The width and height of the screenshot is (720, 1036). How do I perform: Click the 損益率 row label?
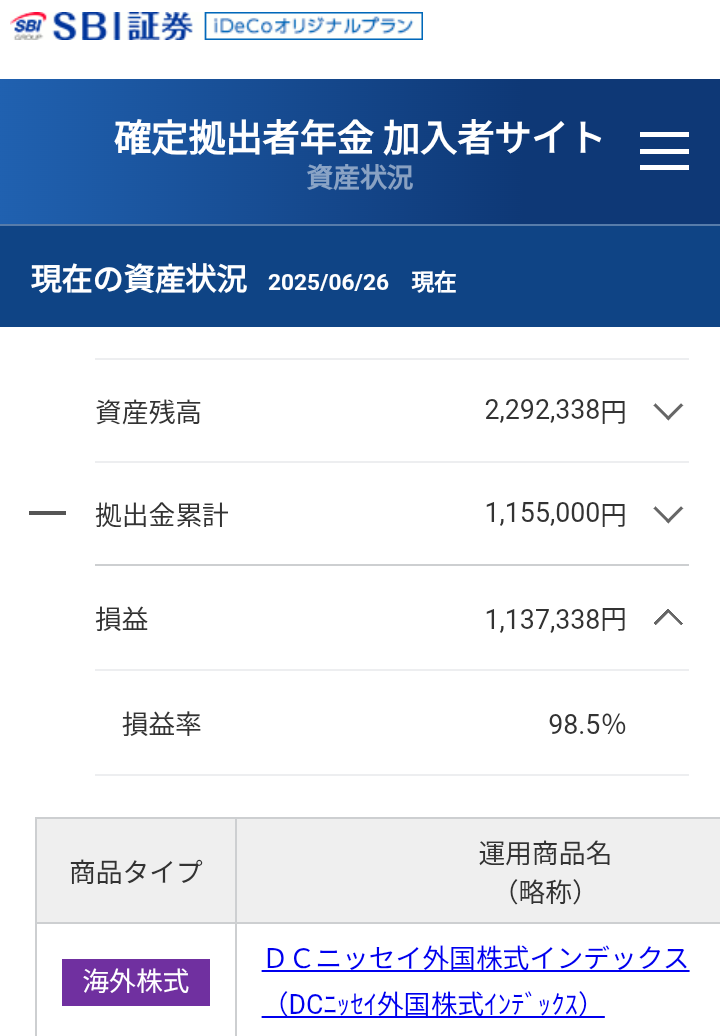click(162, 724)
